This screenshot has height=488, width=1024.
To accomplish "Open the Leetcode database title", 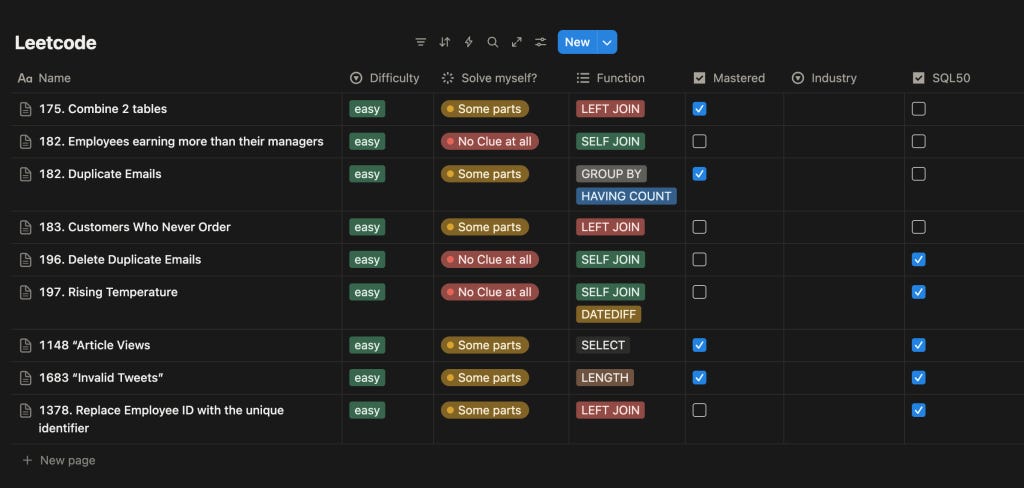I will [x=56, y=43].
